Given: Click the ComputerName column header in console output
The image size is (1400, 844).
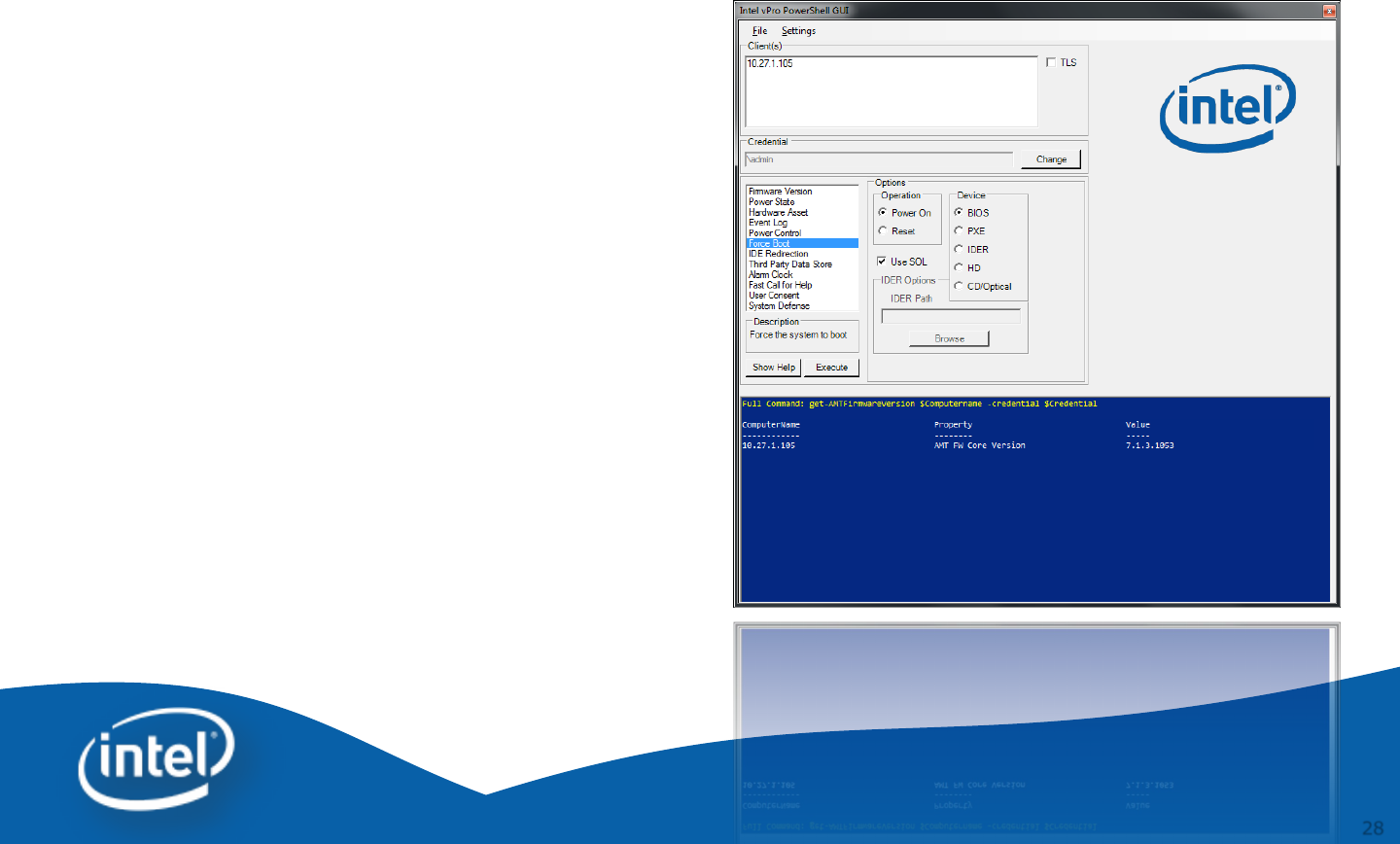Looking at the screenshot, I should tap(771, 425).
